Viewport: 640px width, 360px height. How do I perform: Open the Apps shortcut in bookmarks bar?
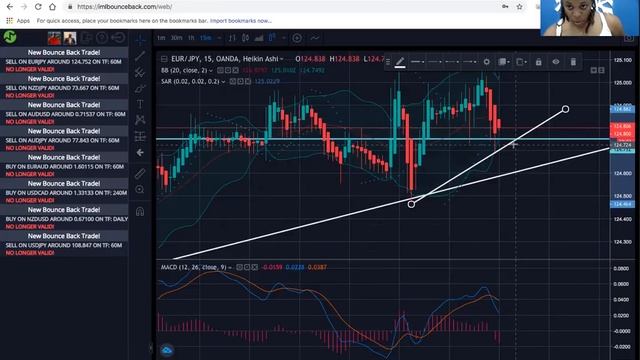pos(18,21)
